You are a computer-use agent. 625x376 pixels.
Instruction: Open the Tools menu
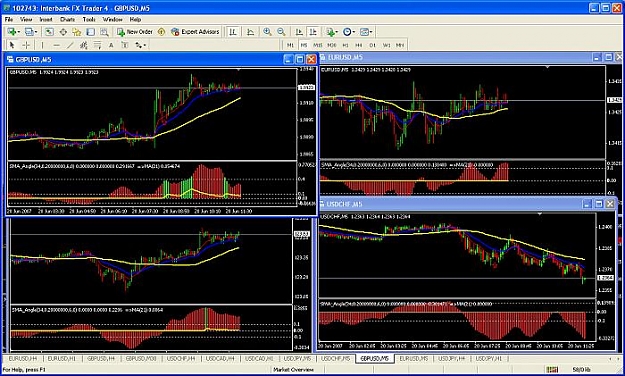tap(89, 19)
